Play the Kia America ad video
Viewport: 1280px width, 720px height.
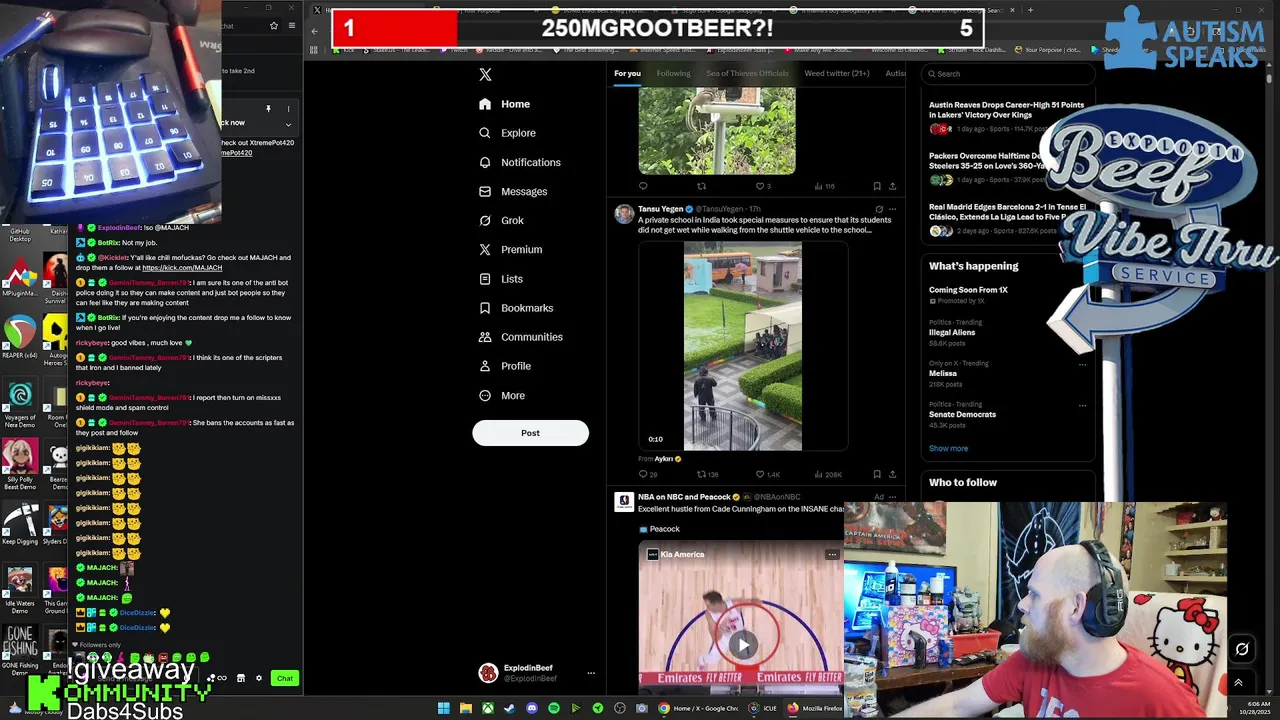(743, 645)
